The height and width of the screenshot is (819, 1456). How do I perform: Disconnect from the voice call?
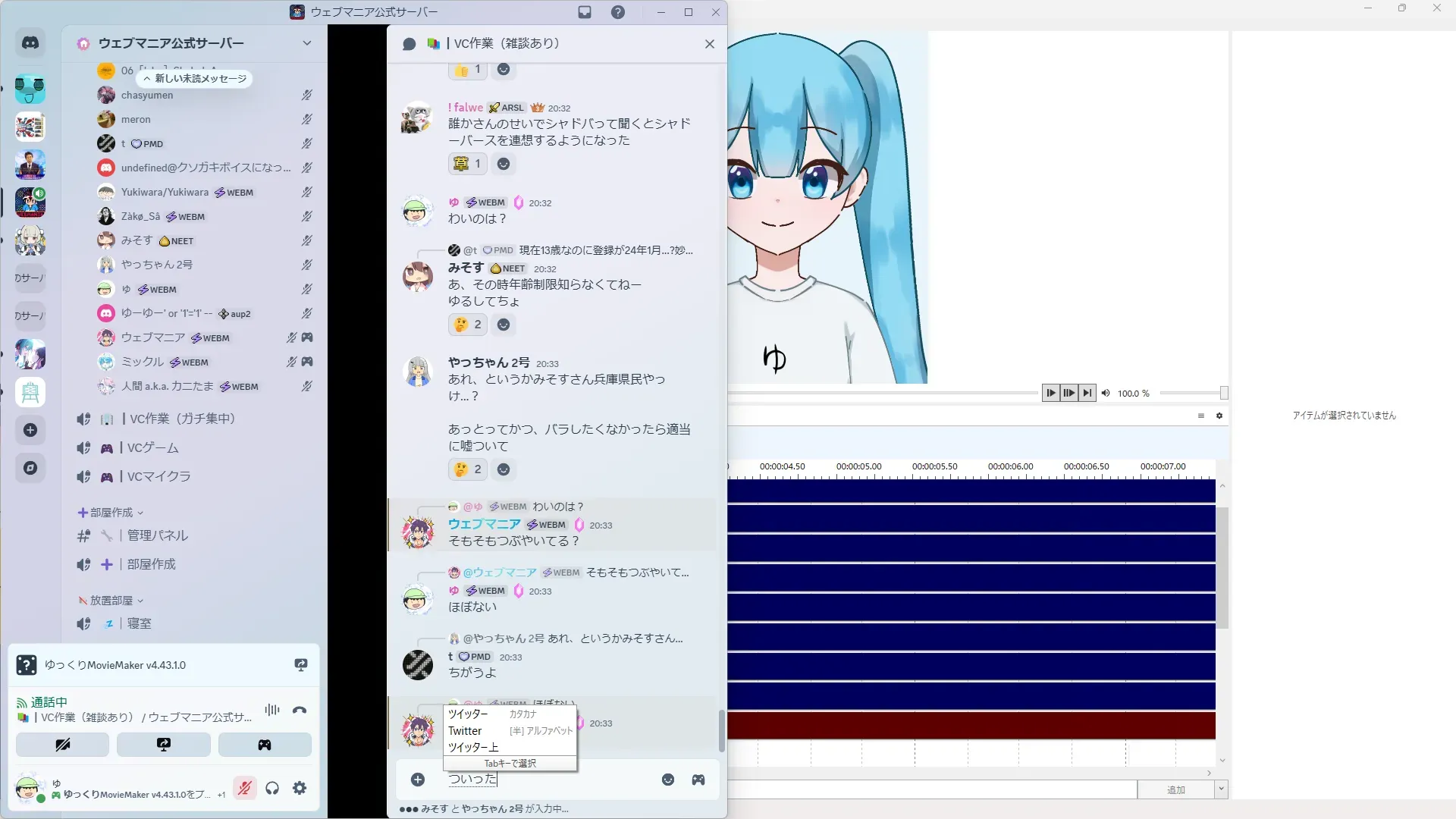click(x=300, y=711)
